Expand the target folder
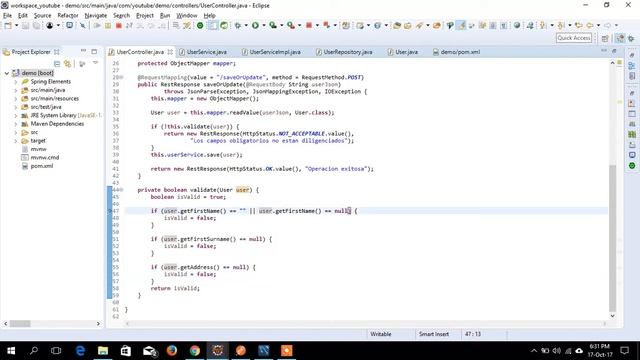 point(16,141)
